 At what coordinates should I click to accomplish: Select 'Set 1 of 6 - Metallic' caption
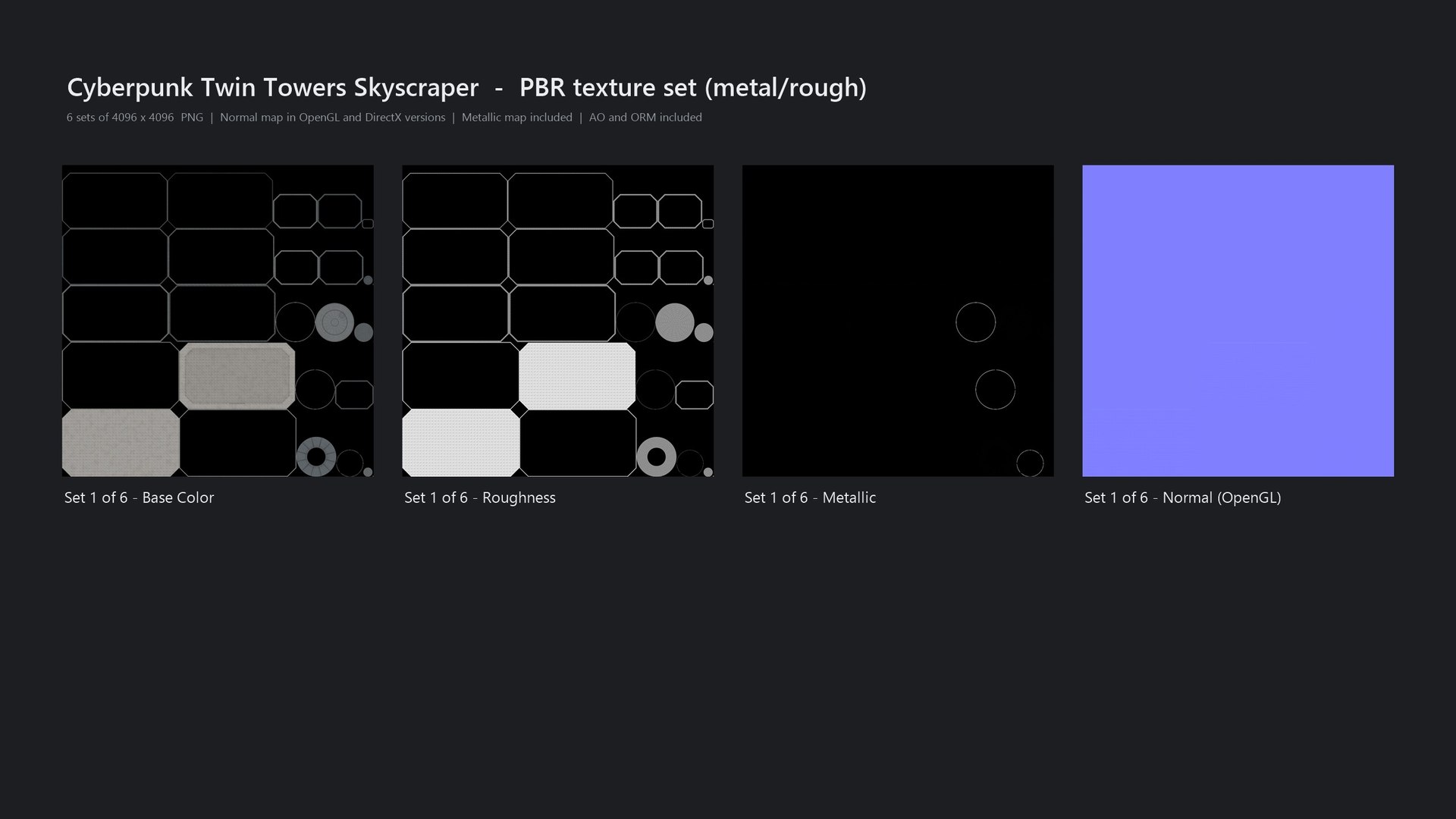pos(810,497)
